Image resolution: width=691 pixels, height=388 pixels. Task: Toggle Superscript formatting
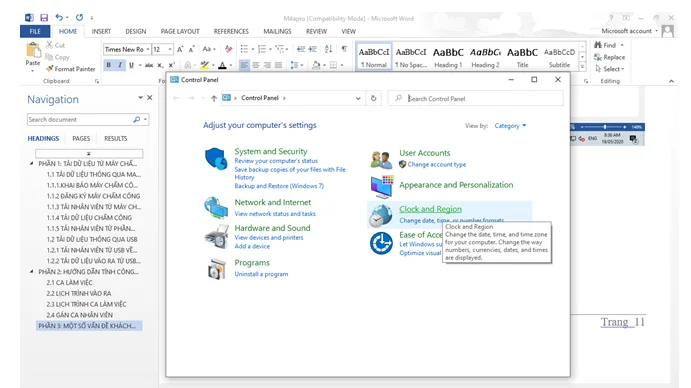[172, 65]
